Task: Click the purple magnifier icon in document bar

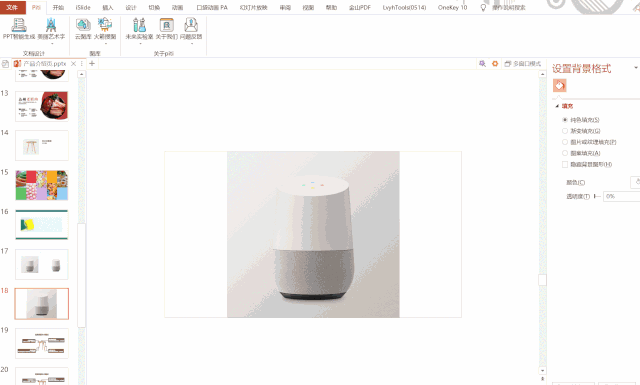Action: coord(482,64)
